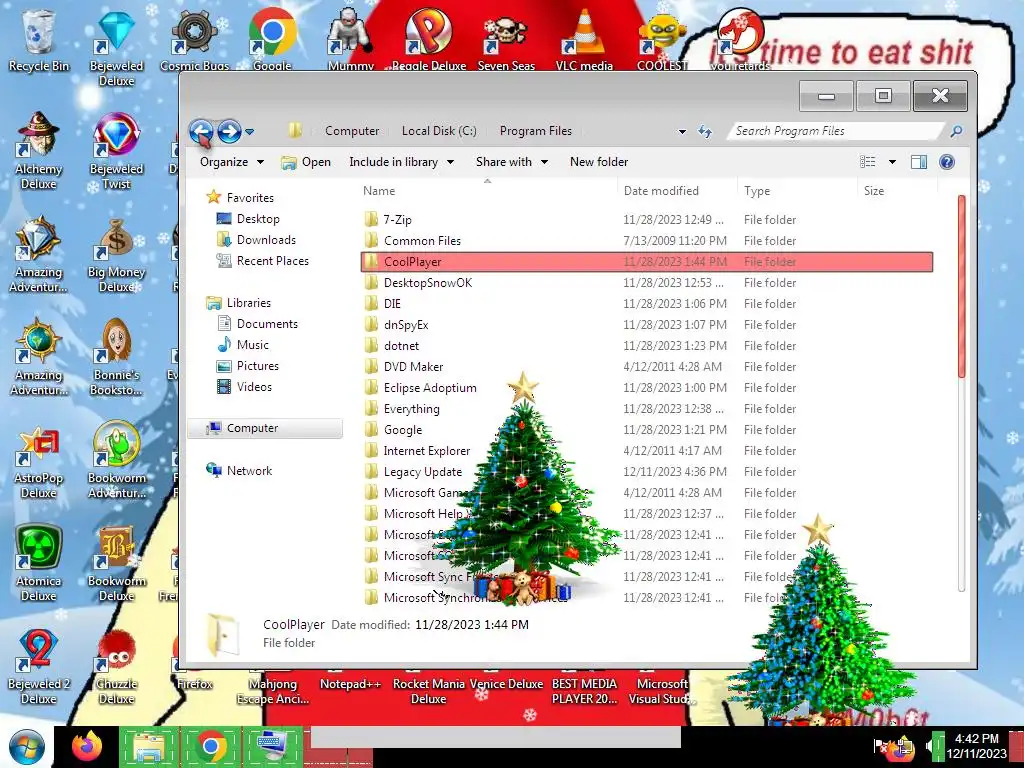Click New folder in the toolbar
The image size is (1024, 768).
coord(598,162)
